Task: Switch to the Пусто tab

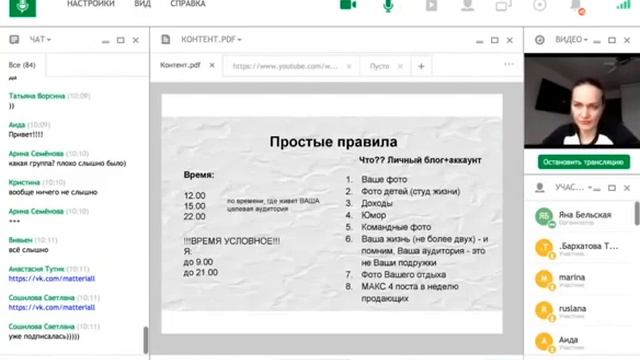Action: point(379,66)
